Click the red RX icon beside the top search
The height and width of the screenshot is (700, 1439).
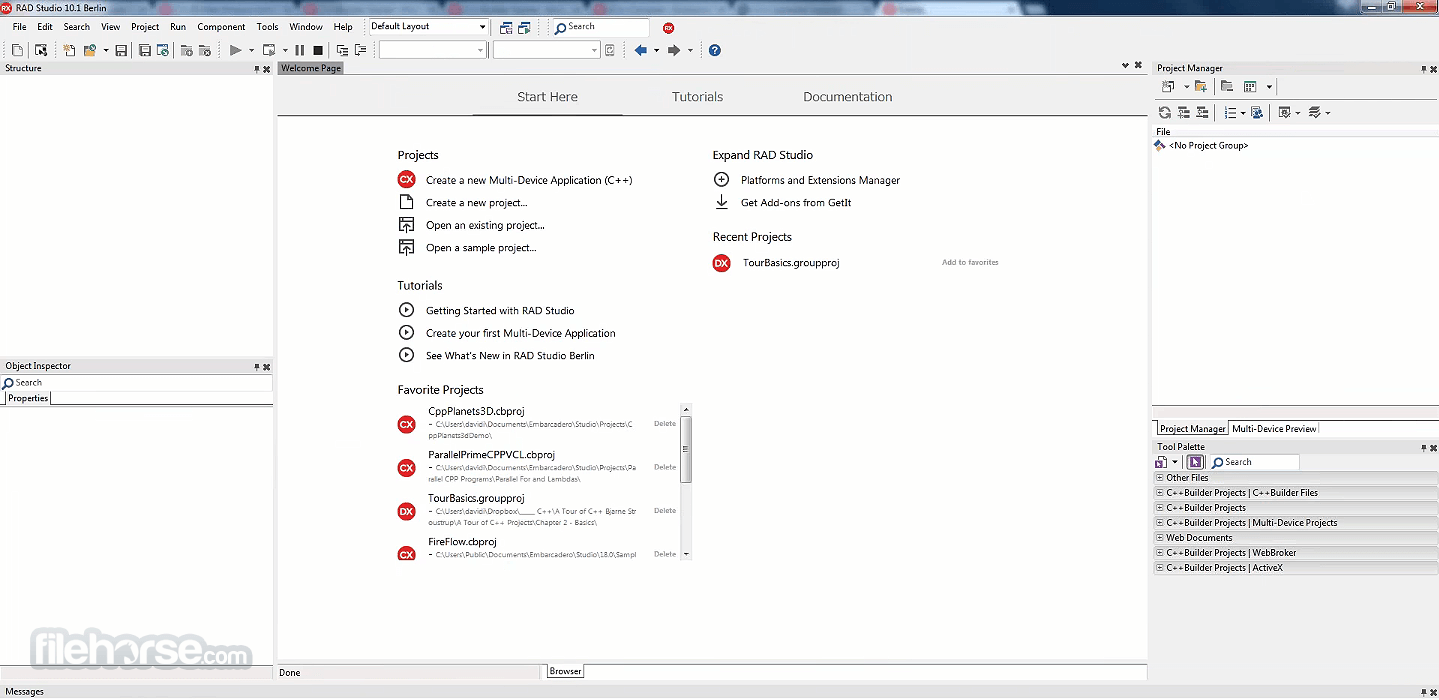click(x=668, y=28)
